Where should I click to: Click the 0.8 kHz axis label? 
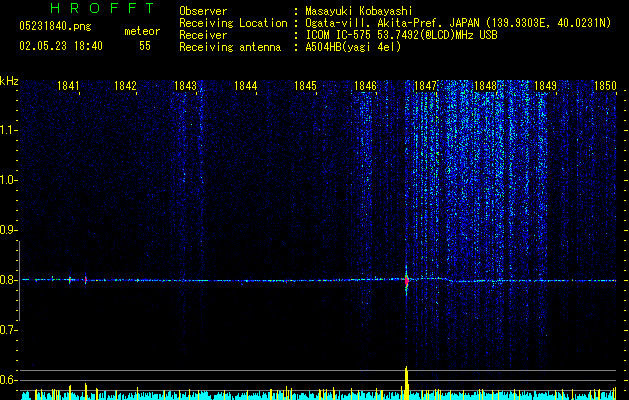tap(7, 280)
